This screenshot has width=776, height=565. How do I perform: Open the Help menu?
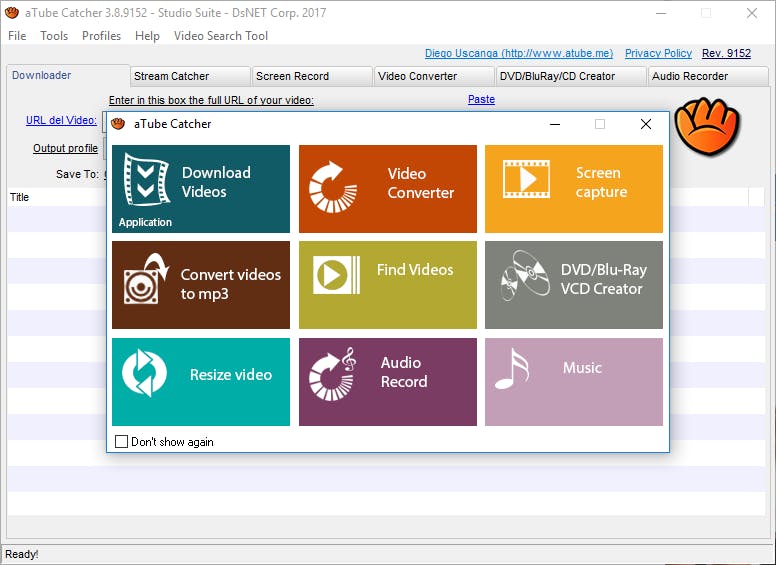pos(147,36)
